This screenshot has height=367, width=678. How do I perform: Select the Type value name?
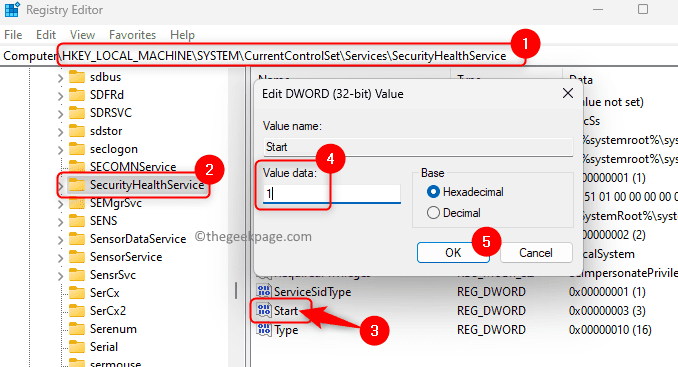(286, 330)
